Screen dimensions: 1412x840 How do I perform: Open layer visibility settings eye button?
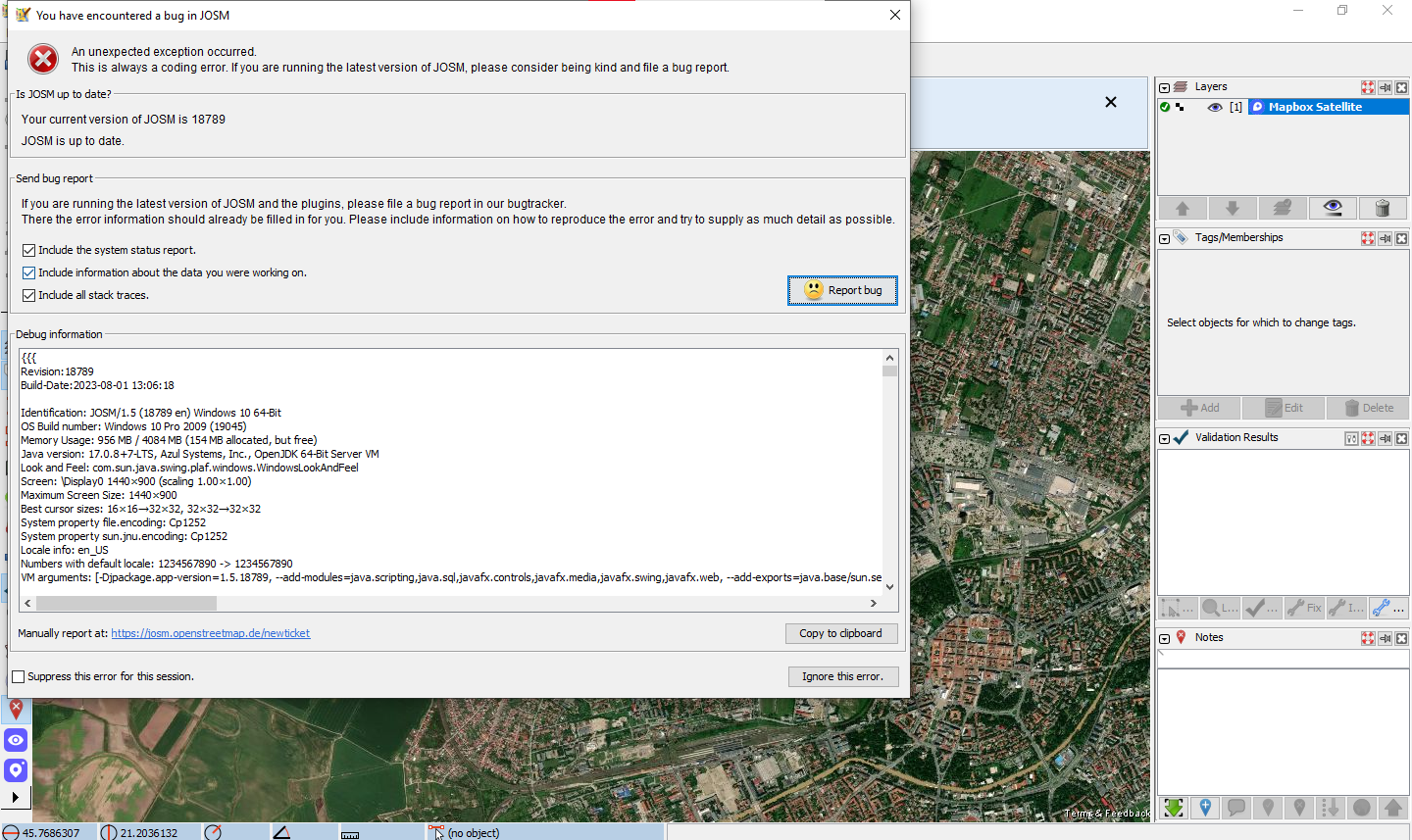(x=1332, y=209)
